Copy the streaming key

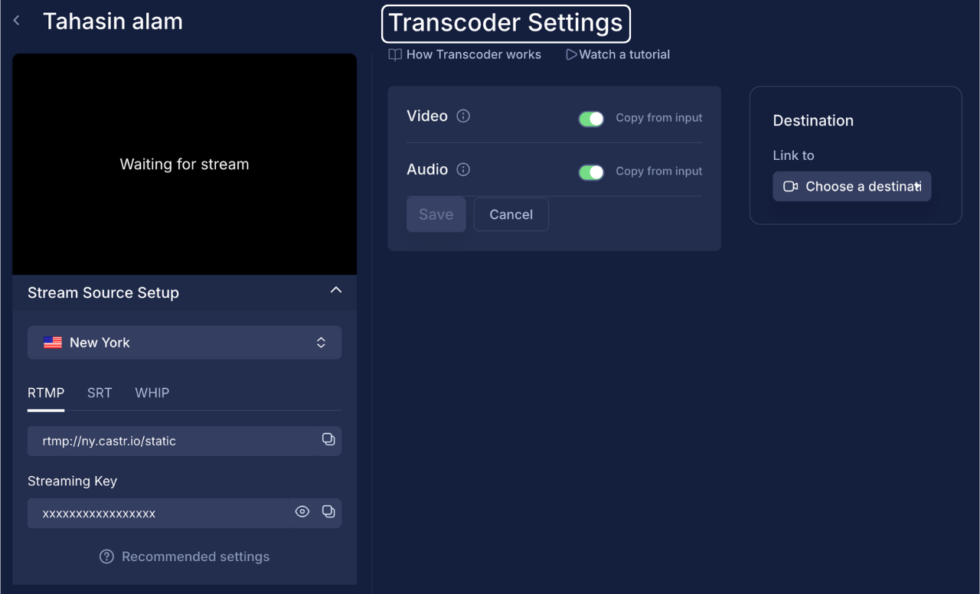tap(328, 512)
